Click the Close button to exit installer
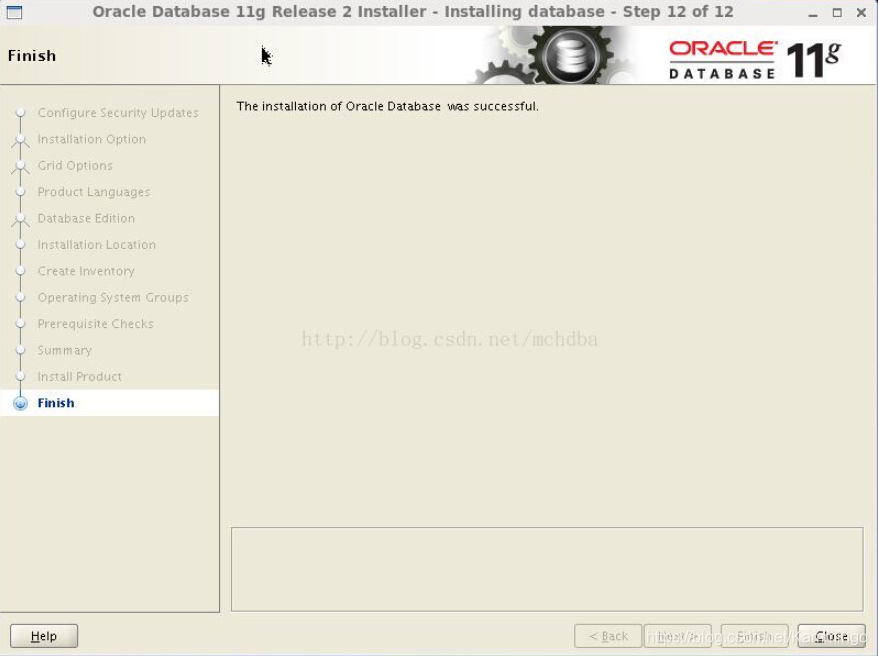 click(x=831, y=636)
